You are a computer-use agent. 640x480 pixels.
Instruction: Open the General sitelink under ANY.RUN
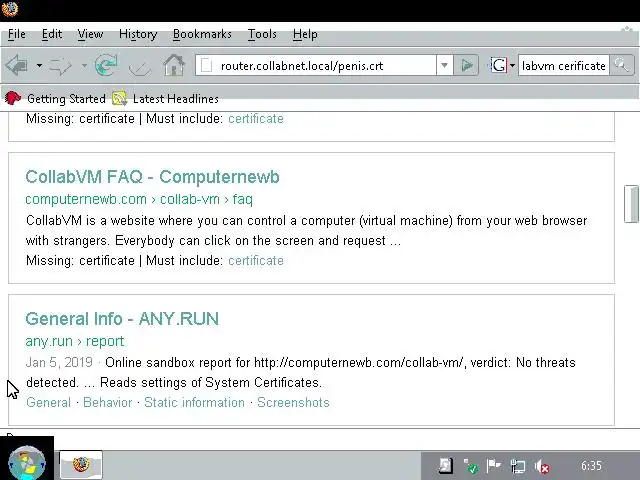[49, 402]
